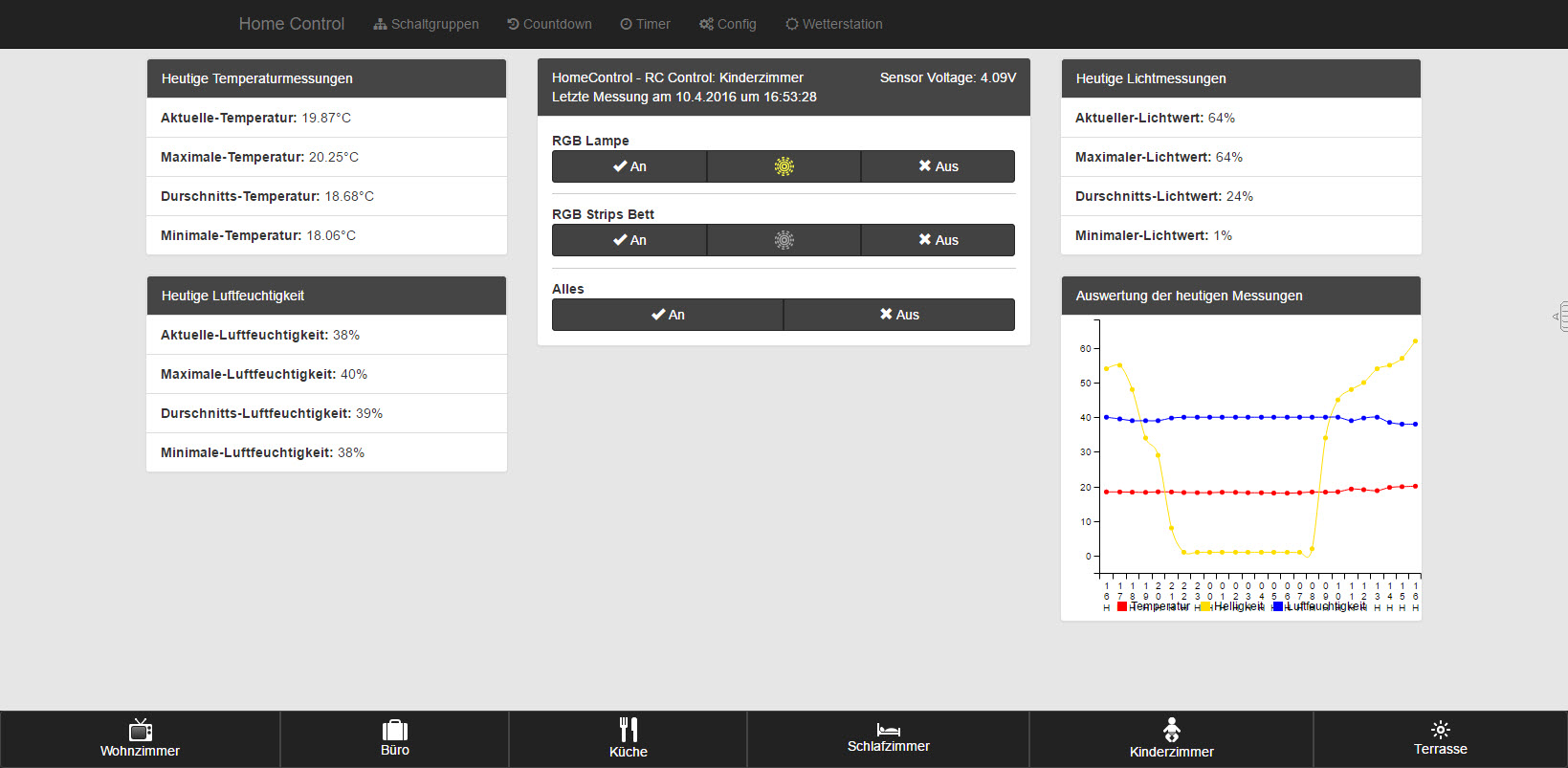Screen dimensions: 1568x768
Task: Open the Countdown menu item
Action: 549,24
